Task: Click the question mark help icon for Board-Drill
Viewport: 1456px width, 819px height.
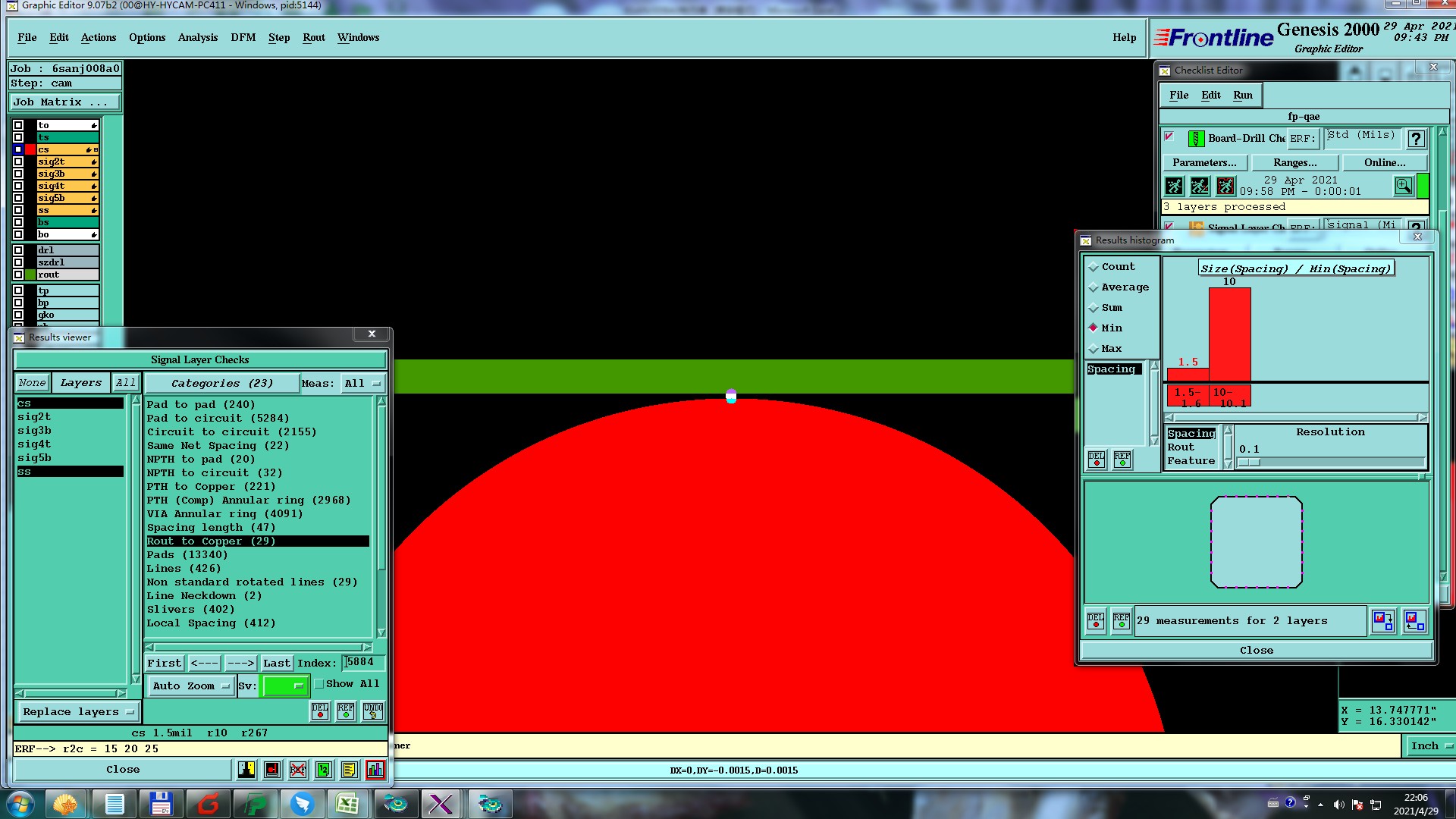Action: [x=1415, y=139]
